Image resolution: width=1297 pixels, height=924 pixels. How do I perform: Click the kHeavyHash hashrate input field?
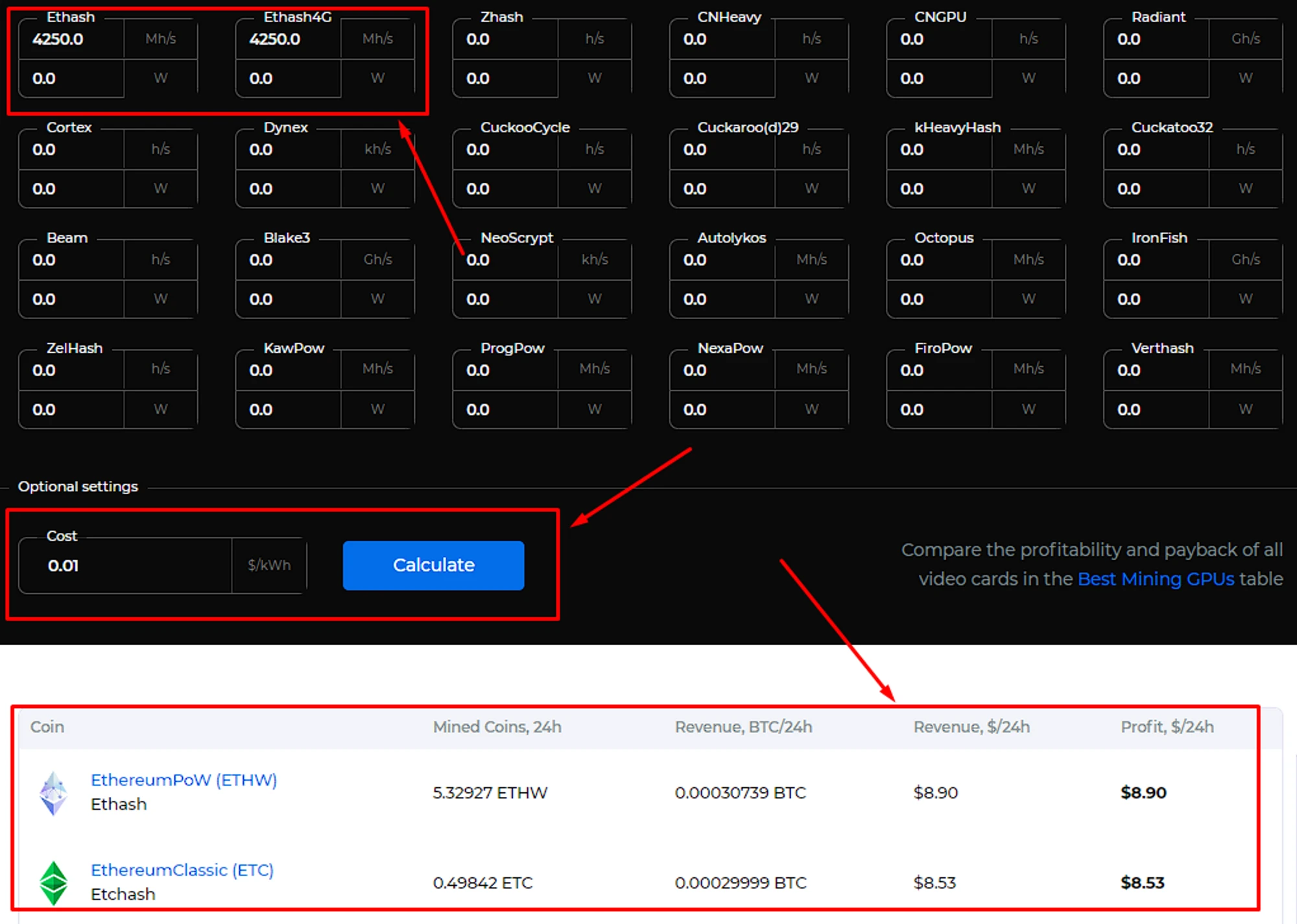tap(939, 150)
